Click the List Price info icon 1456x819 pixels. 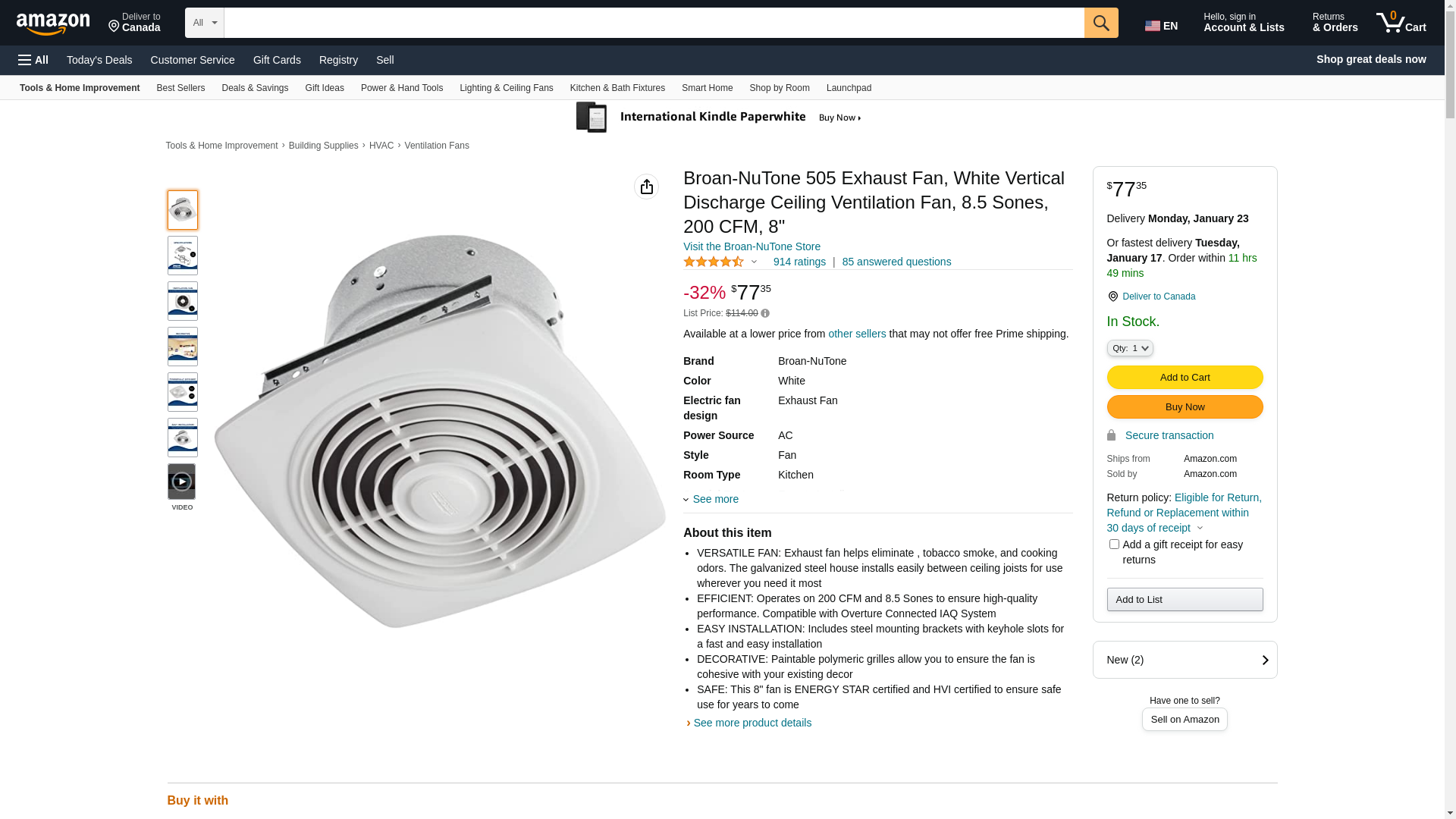765,313
